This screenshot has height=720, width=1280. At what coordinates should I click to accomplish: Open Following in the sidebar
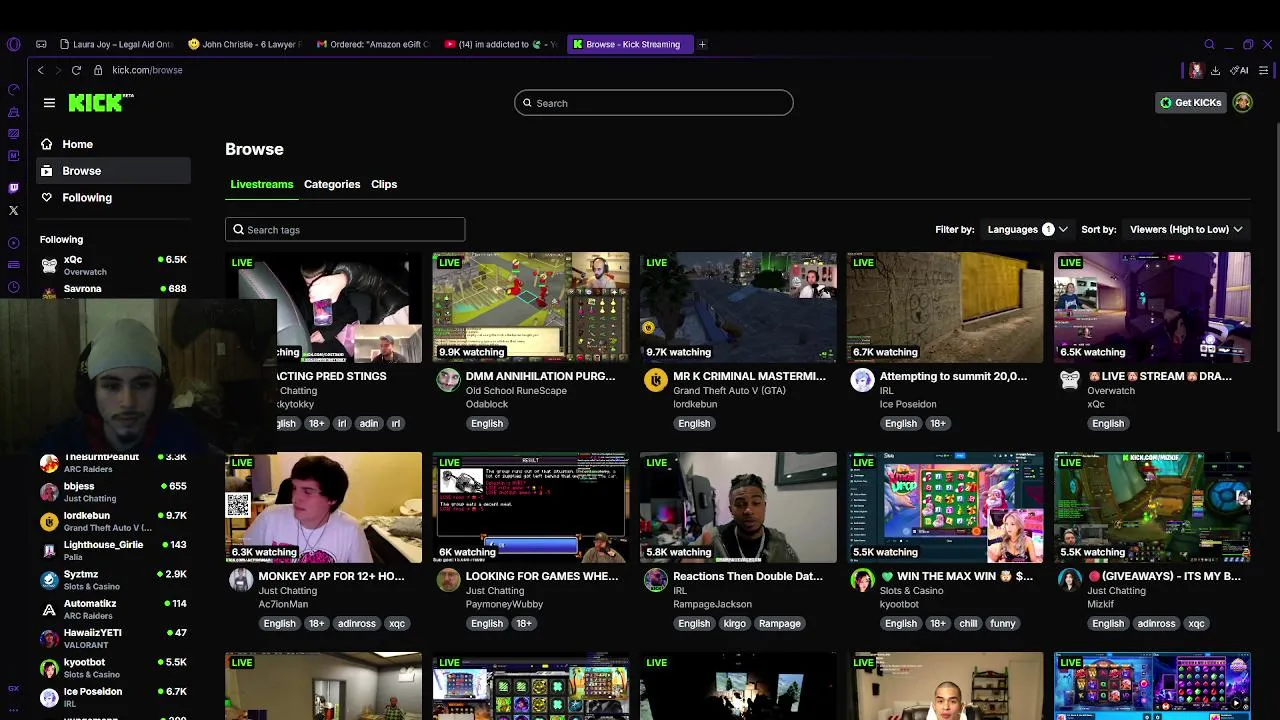point(112,197)
